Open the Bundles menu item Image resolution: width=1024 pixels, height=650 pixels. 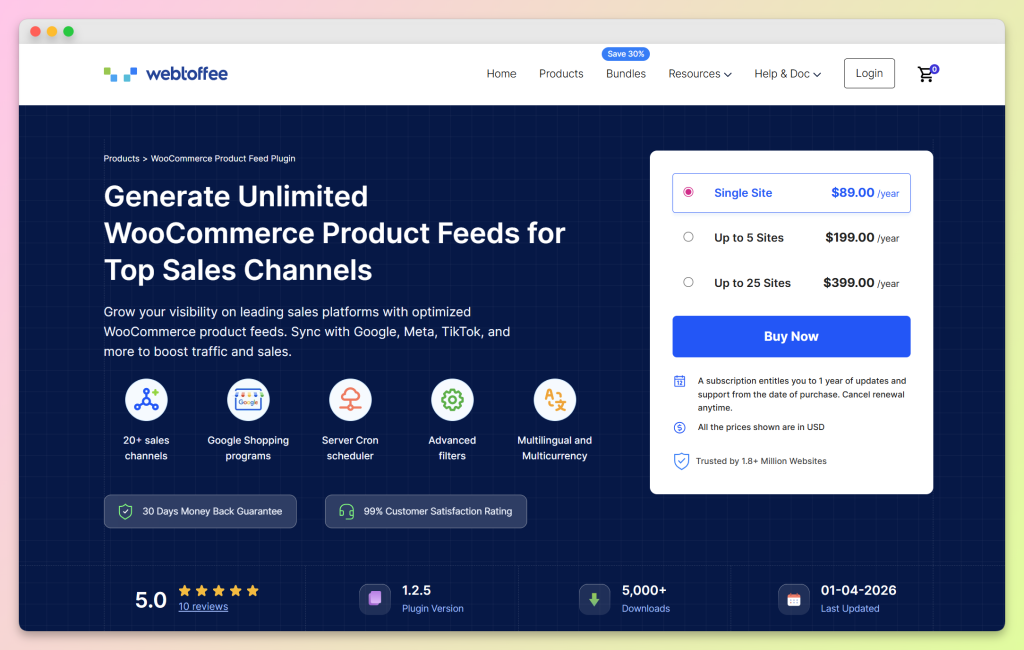coord(626,74)
